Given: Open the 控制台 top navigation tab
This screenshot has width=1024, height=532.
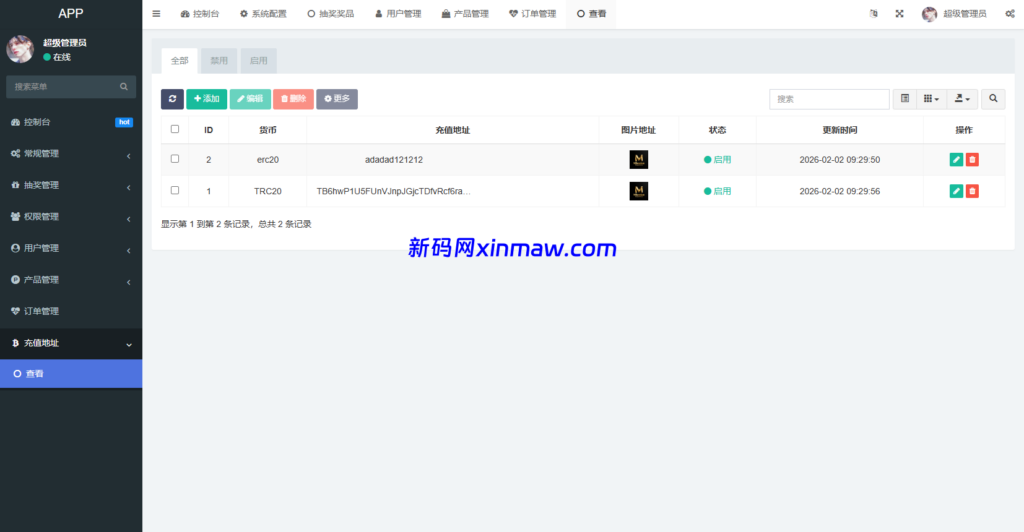Looking at the screenshot, I should click(x=200, y=14).
